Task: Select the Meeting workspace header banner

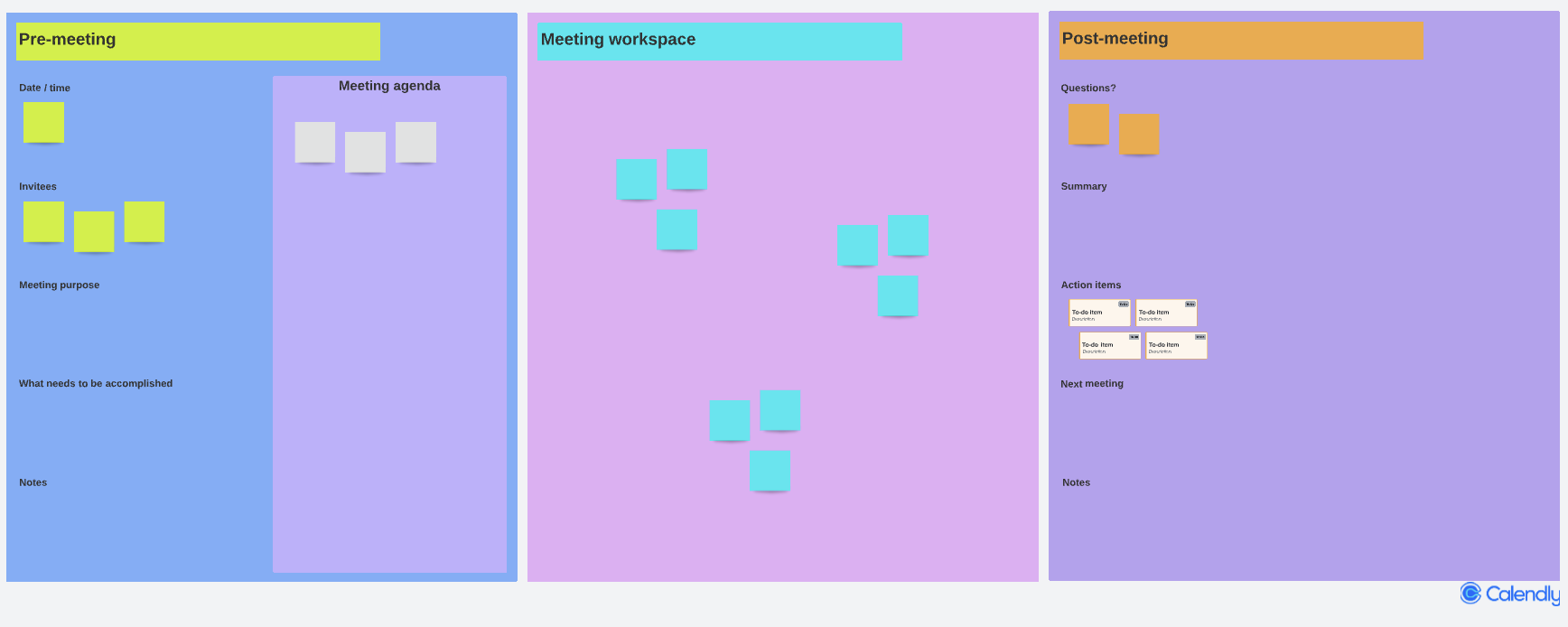Action: [x=720, y=42]
